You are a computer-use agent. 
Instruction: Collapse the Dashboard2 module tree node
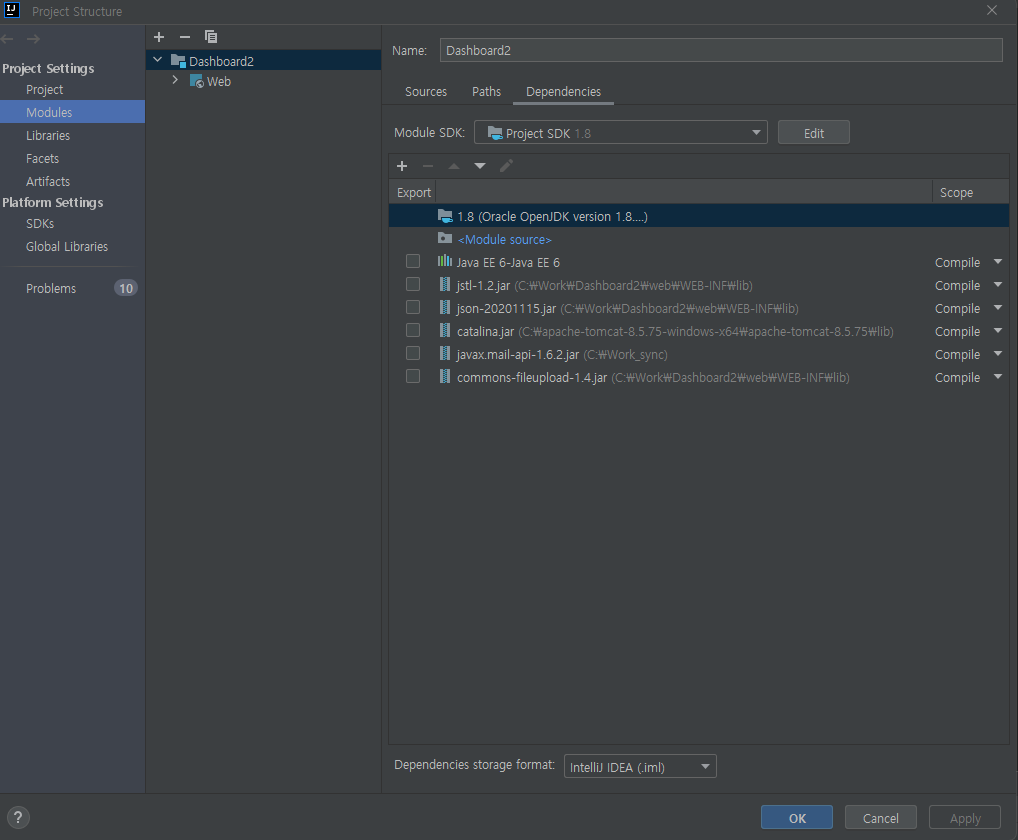(x=157, y=60)
